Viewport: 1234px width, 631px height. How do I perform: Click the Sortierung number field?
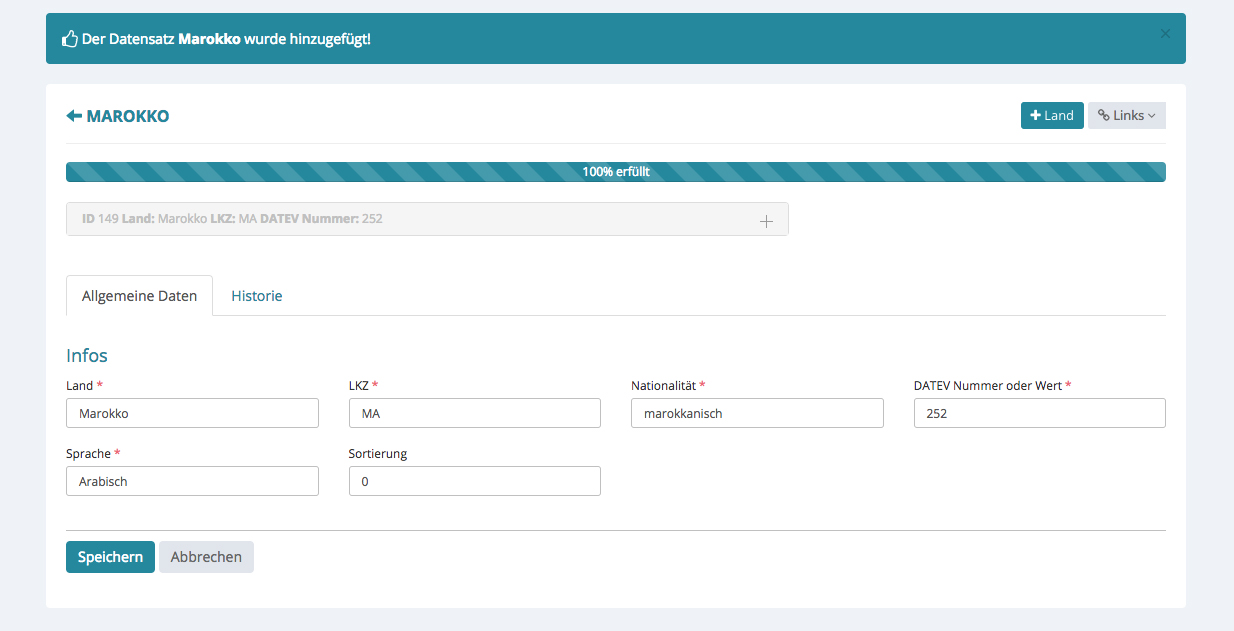pyautogui.click(x=474, y=481)
